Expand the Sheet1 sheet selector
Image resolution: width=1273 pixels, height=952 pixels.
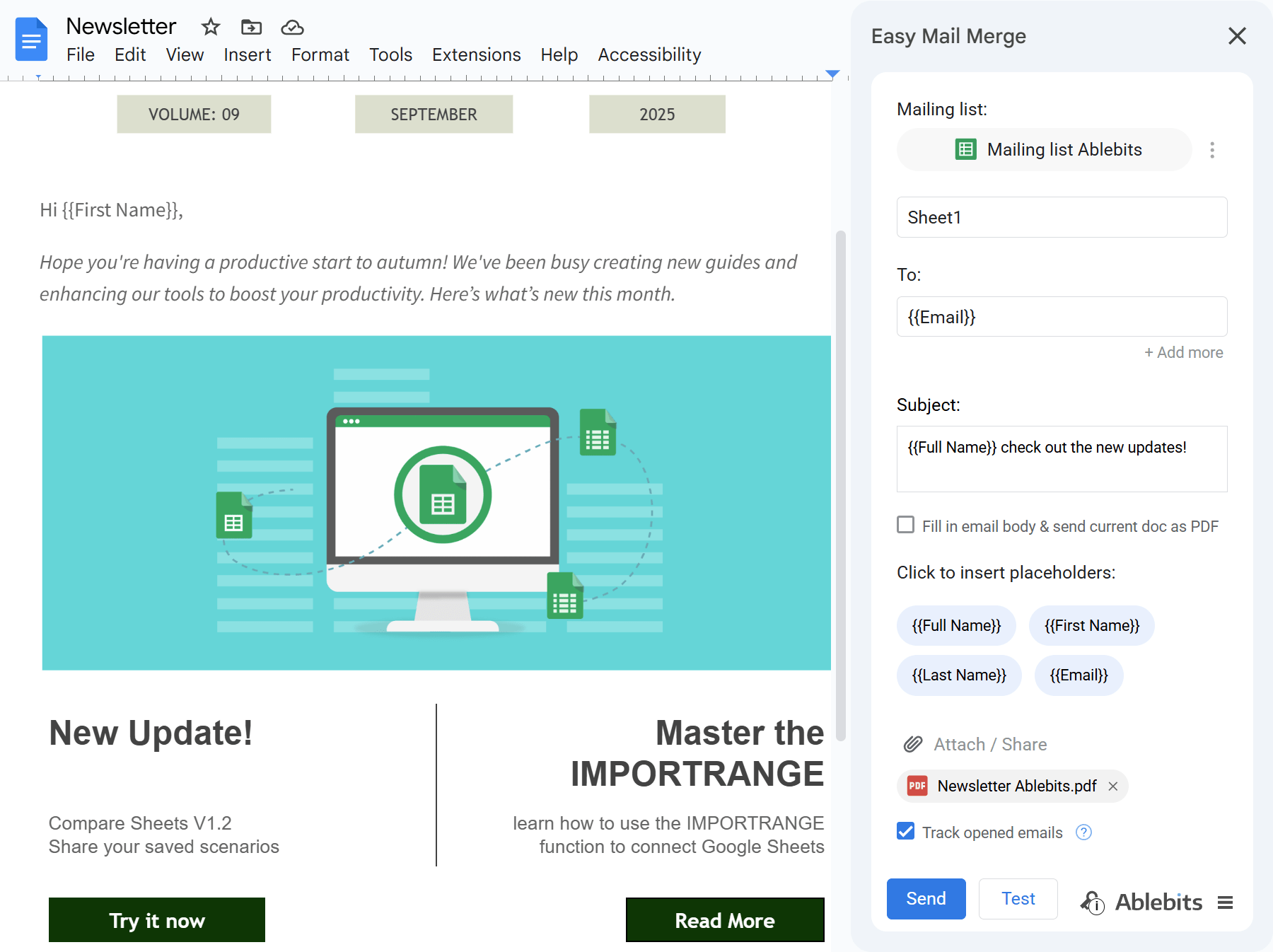coord(1062,217)
